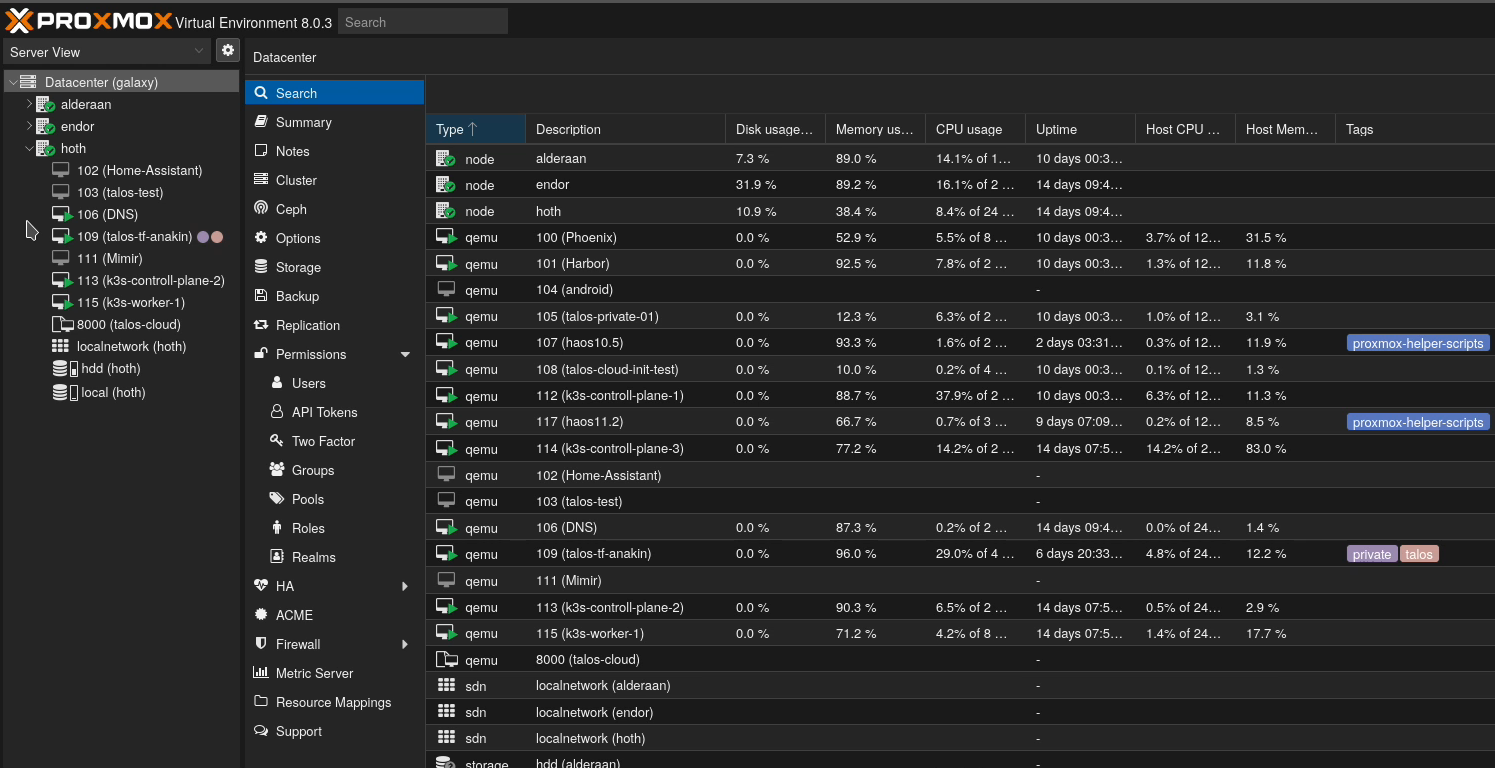Sort by Memory usage column header

[x=875, y=129]
